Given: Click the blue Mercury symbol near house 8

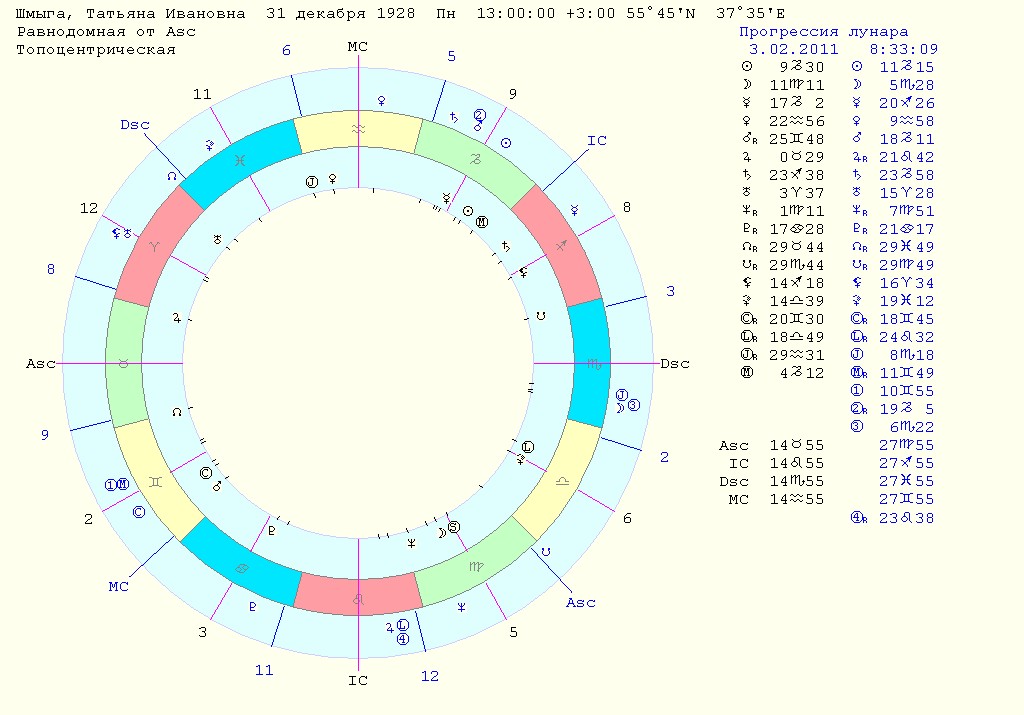Looking at the screenshot, I should point(574,210).
